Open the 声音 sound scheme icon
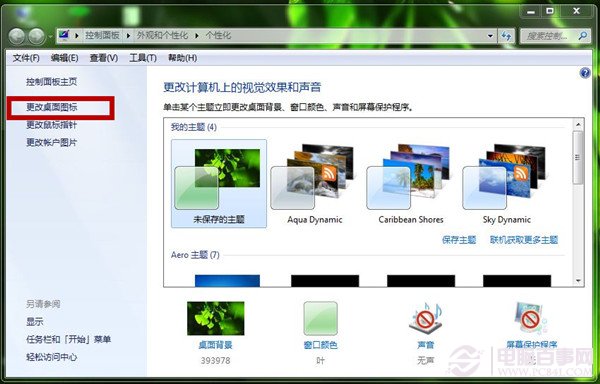The width and height of the screenshot is (600, 384). point(426,318)
